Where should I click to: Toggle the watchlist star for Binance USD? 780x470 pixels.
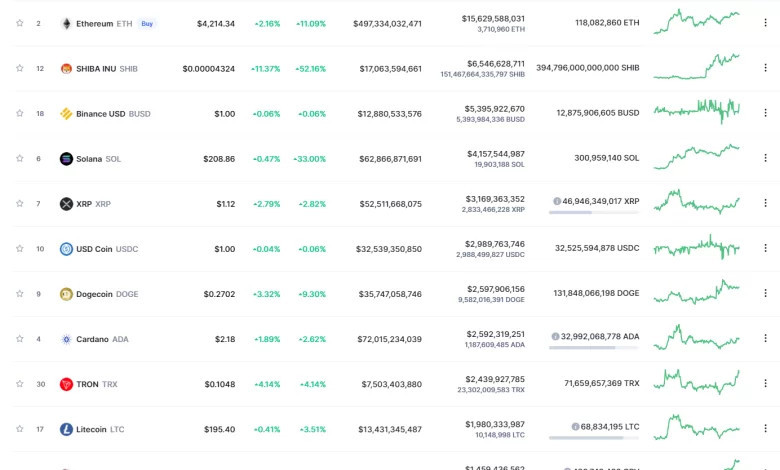click(x=19, y=114)
